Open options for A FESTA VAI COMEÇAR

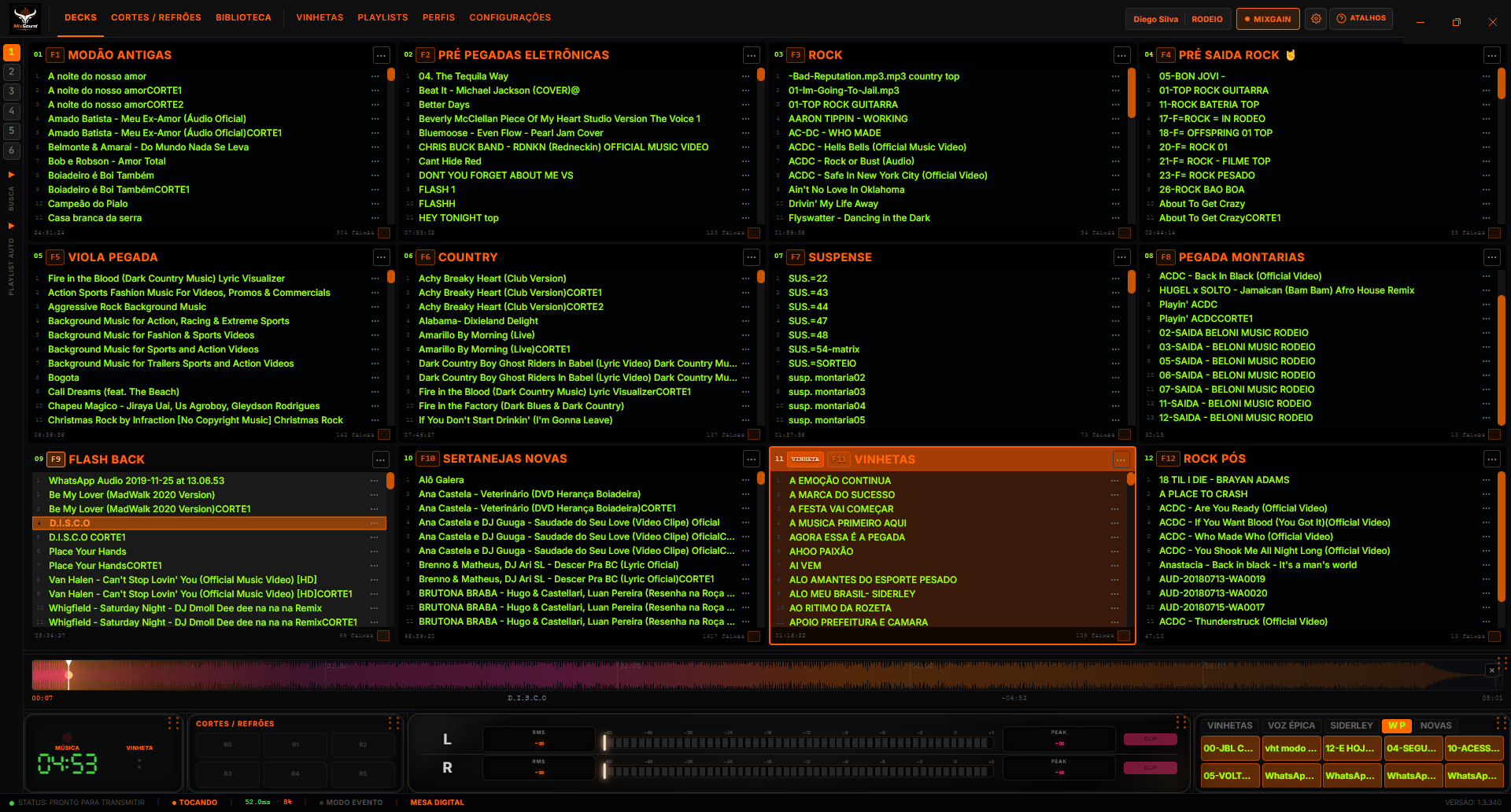coord(1114,509)
